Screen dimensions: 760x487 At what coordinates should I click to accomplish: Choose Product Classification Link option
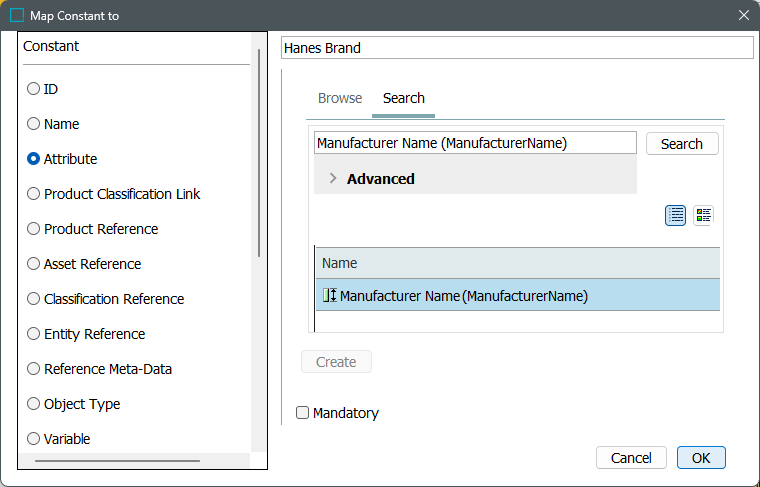point(33,194)
